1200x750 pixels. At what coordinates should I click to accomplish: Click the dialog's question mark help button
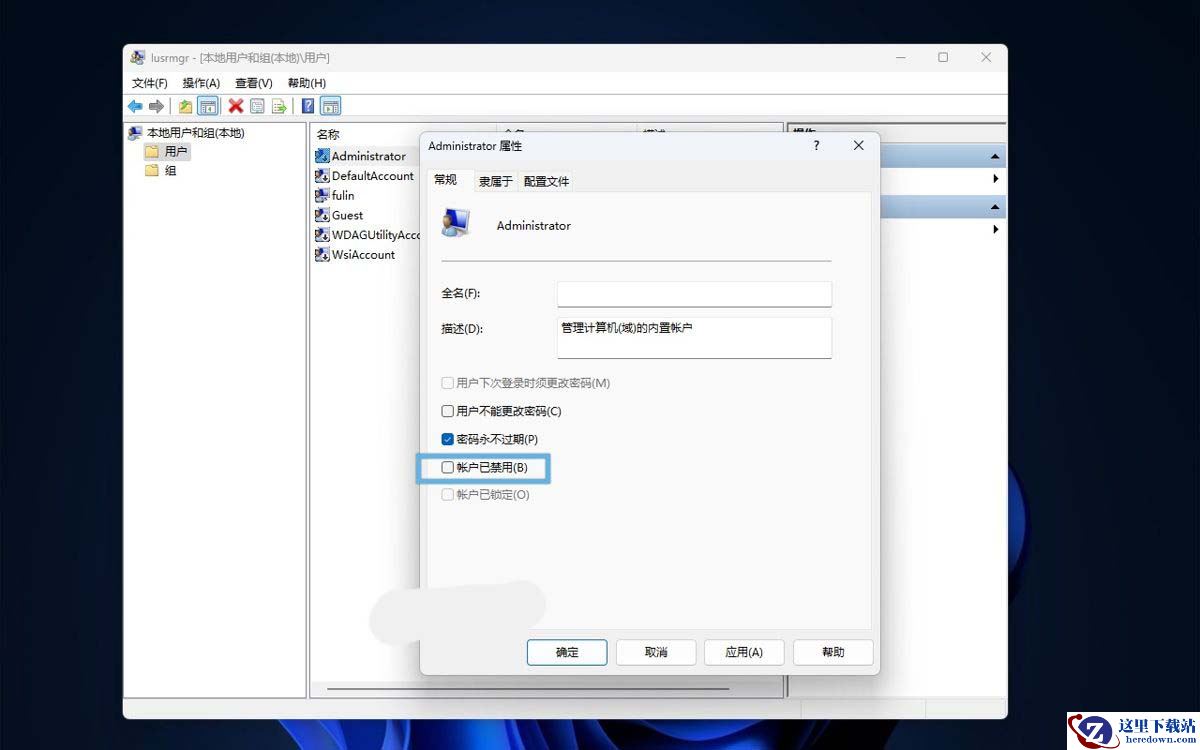click(x=816, y=146)
